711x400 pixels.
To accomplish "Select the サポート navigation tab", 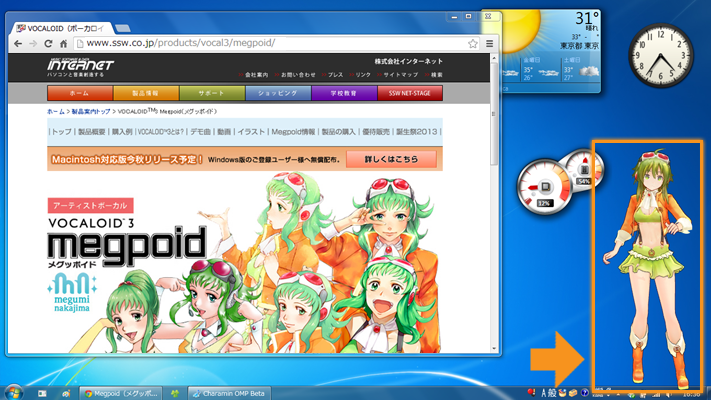I will [212, 93].
